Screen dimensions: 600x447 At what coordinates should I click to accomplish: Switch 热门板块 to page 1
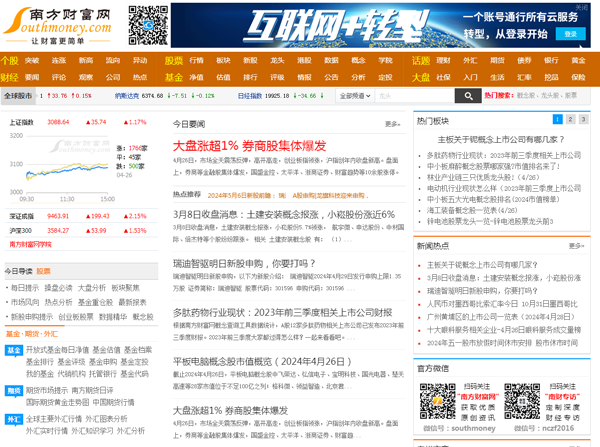tap(558, 119)
